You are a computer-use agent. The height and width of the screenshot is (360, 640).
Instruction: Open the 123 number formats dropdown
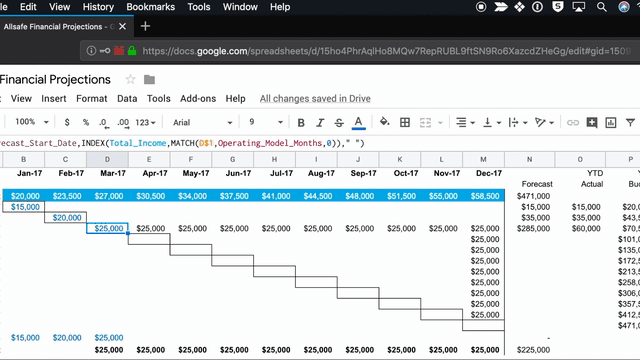[x=145, y=122]
